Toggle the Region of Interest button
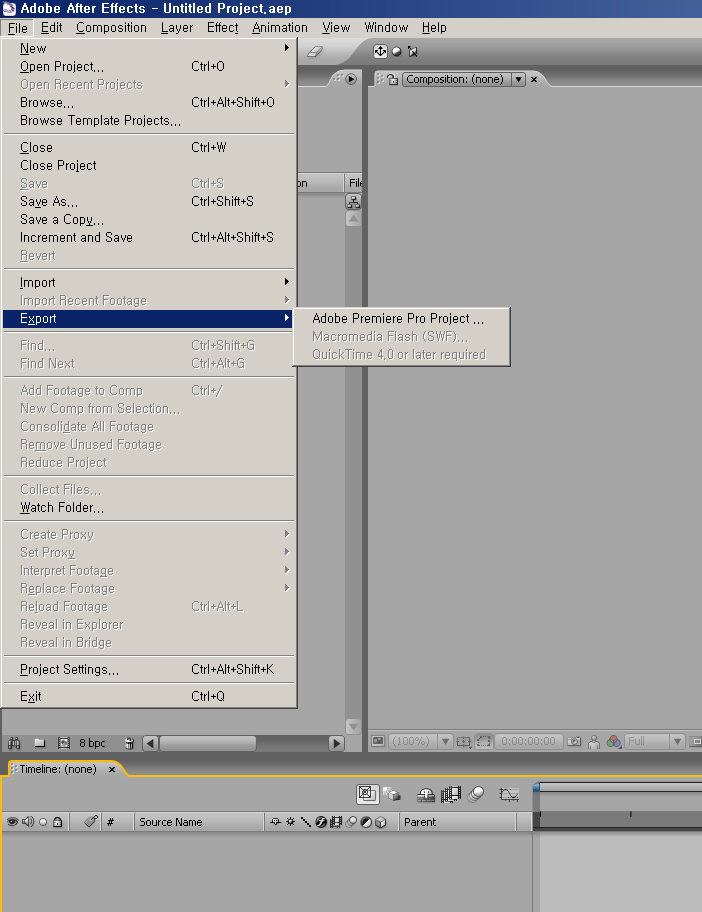The image size is (702, 912). [x=483, y=742]
